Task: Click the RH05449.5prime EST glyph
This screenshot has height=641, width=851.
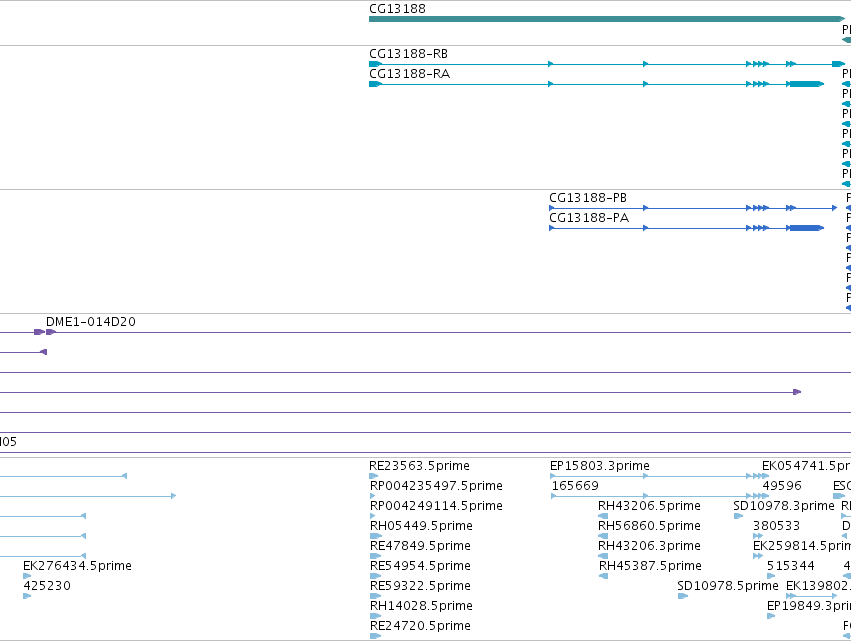Action: pos(376,536)
